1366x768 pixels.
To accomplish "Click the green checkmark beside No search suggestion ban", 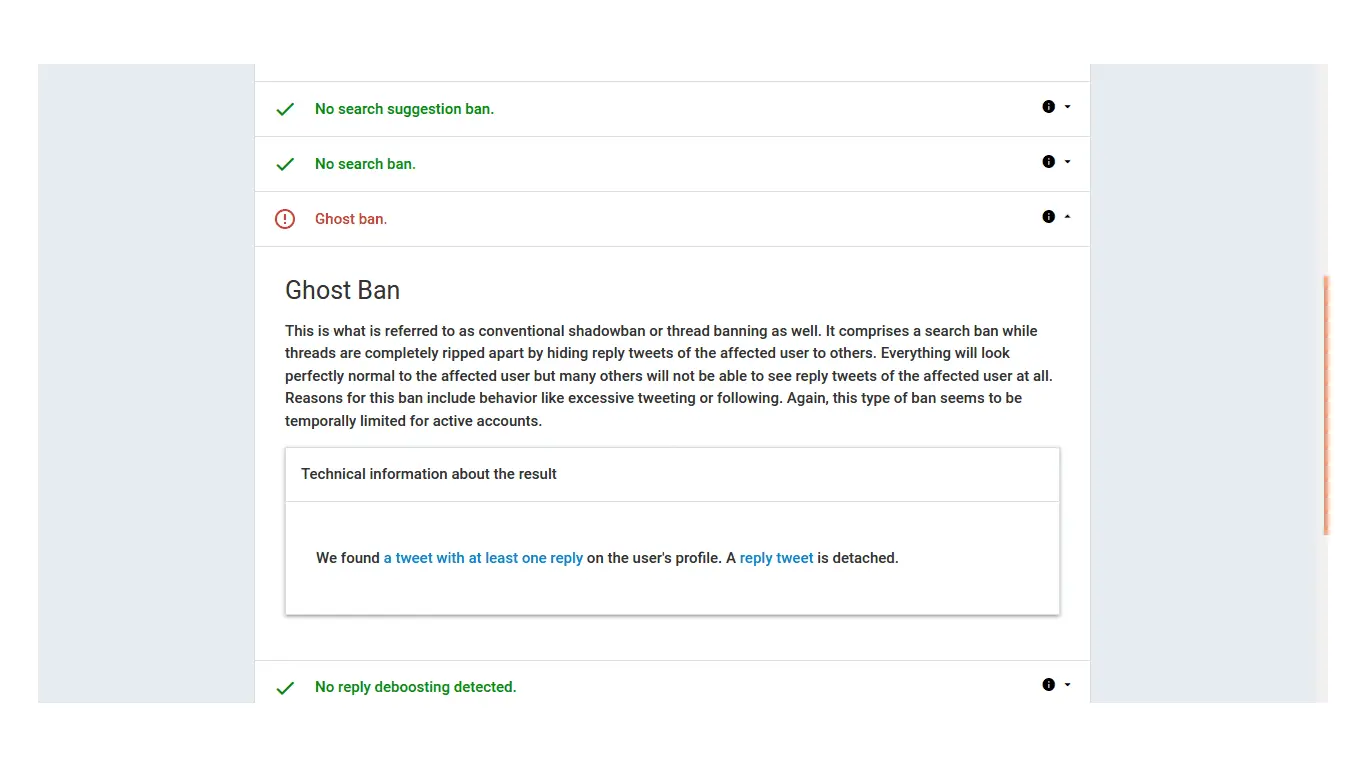I will coord(285,109).
